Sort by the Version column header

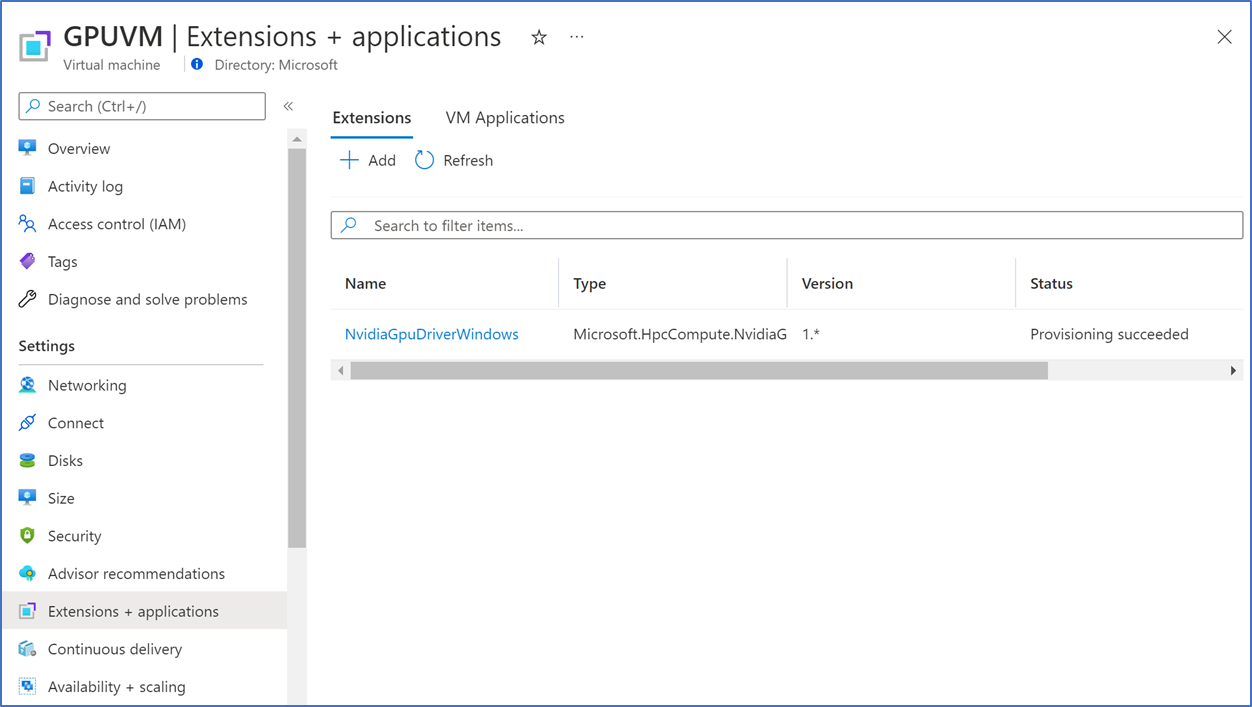point(827,283)
